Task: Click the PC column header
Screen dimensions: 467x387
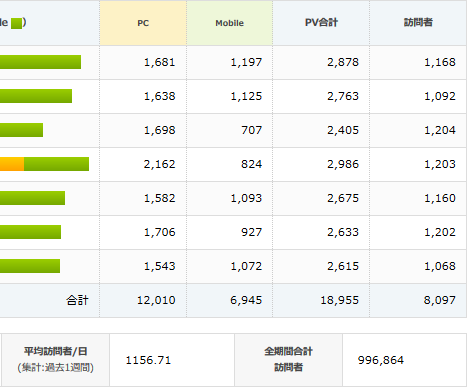Action: click(143, 23)
